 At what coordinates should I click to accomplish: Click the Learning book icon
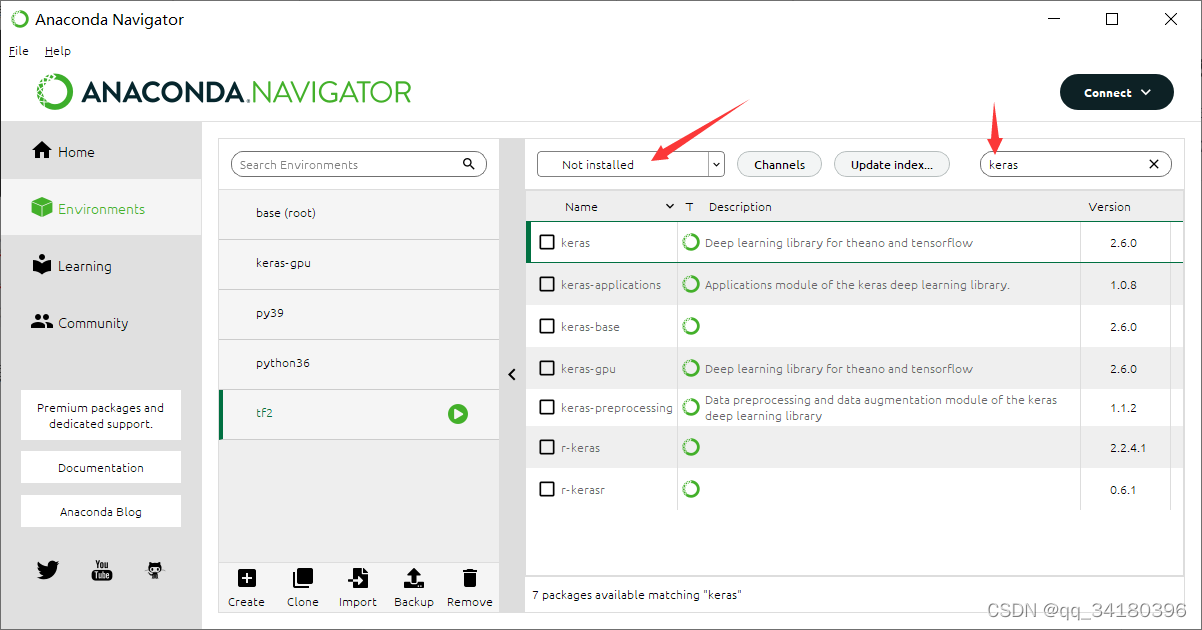pyautogui.click(x=42, y=265)
